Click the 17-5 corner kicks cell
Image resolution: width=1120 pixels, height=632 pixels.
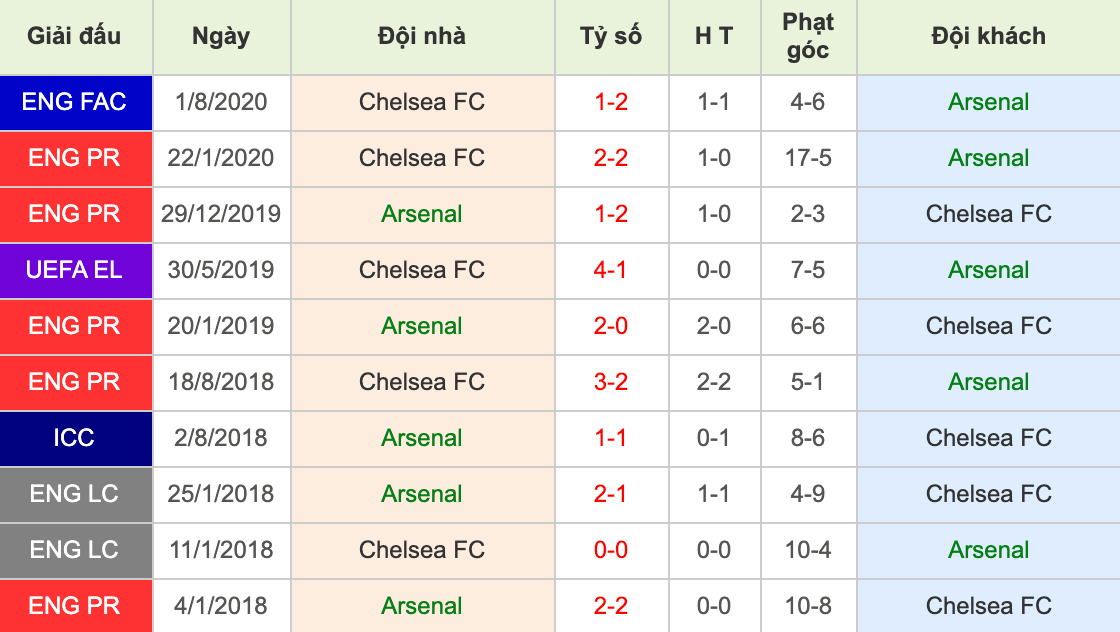pyautogui.click(x=808, y=158)
